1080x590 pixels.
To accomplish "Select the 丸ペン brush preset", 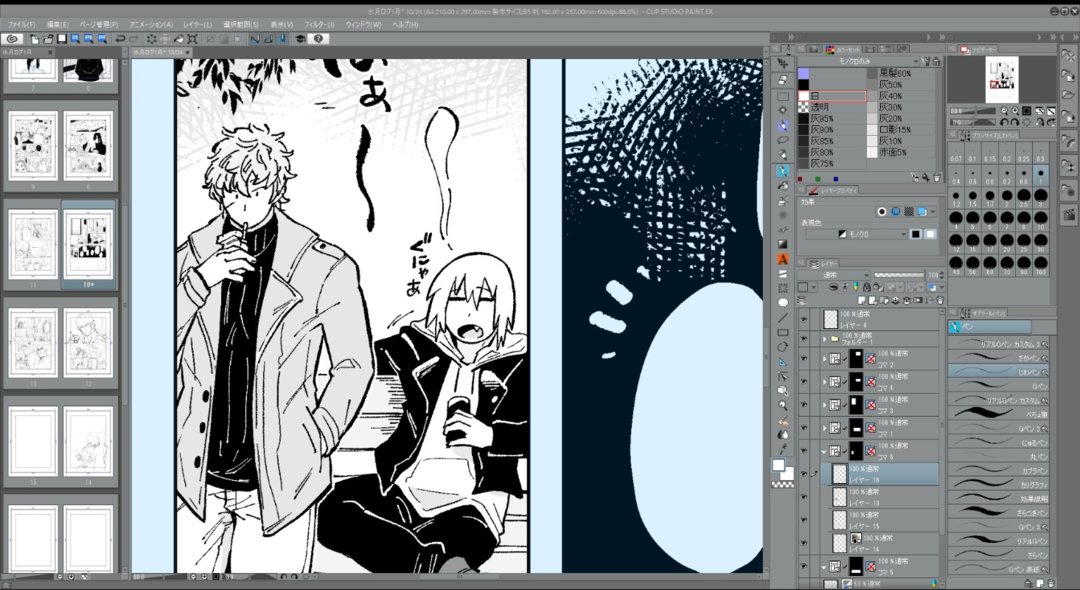I will pos(998,456).
